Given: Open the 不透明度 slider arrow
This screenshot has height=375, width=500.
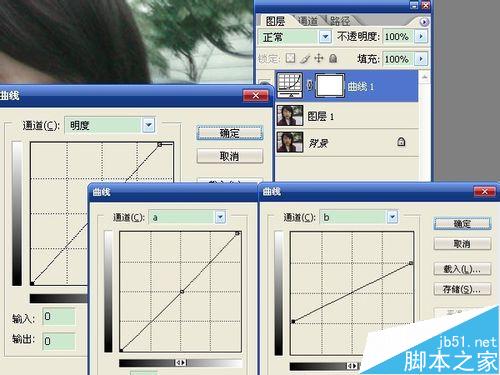Looking at the screenshot, I should (x=421, y=36).
